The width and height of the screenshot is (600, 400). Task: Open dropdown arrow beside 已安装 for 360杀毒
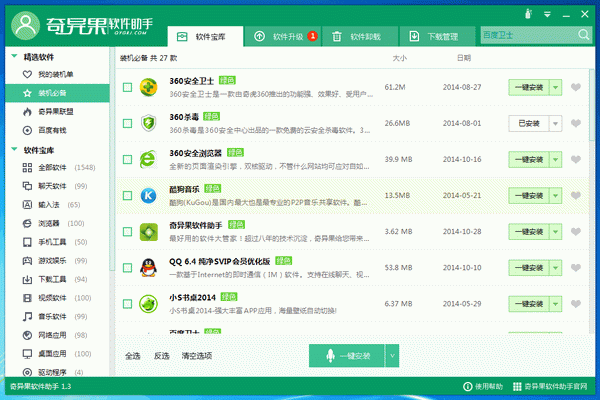(556, 123)
